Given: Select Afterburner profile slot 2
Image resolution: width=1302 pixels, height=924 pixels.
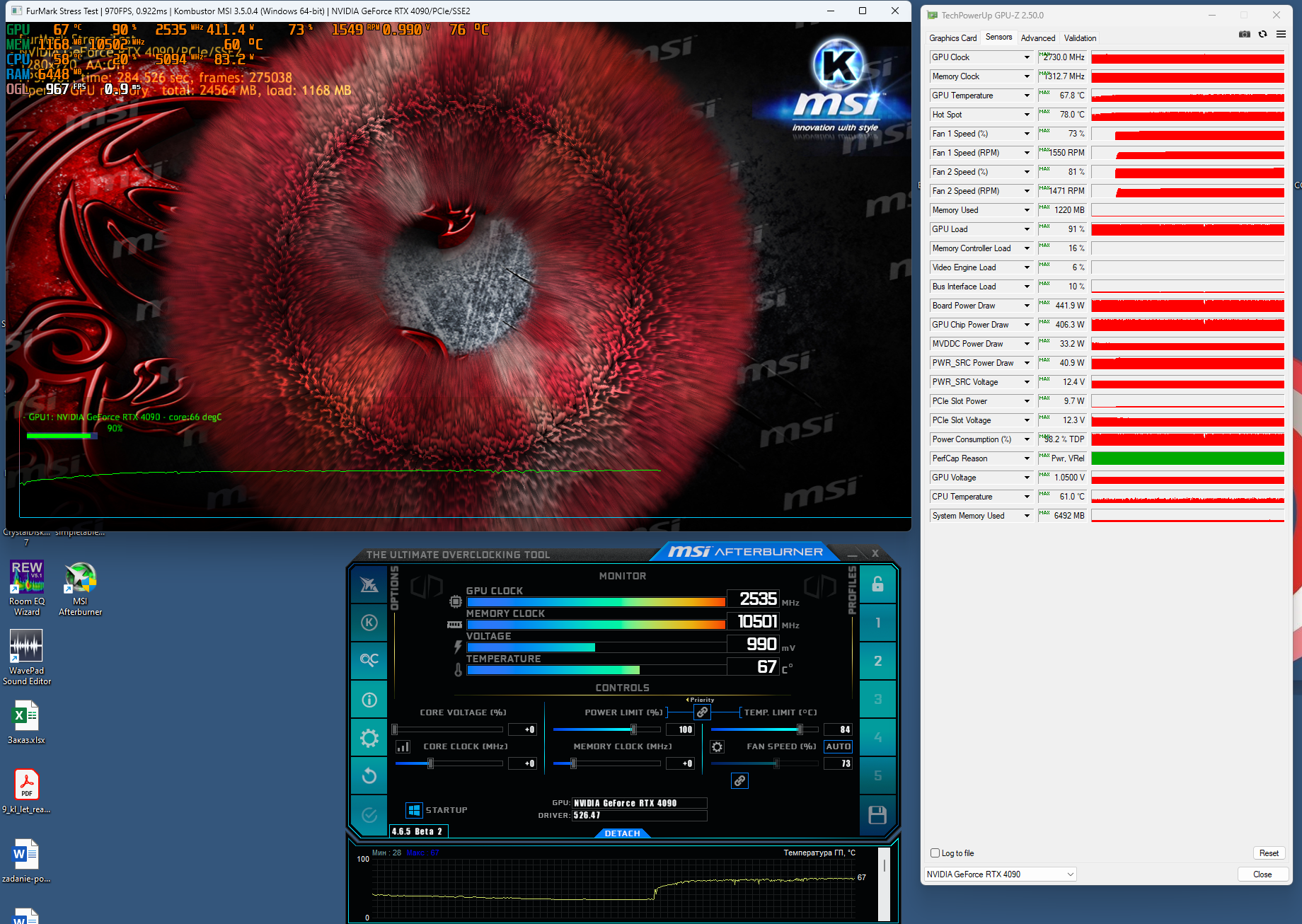Looking at the screenshot, I should 877,661.
